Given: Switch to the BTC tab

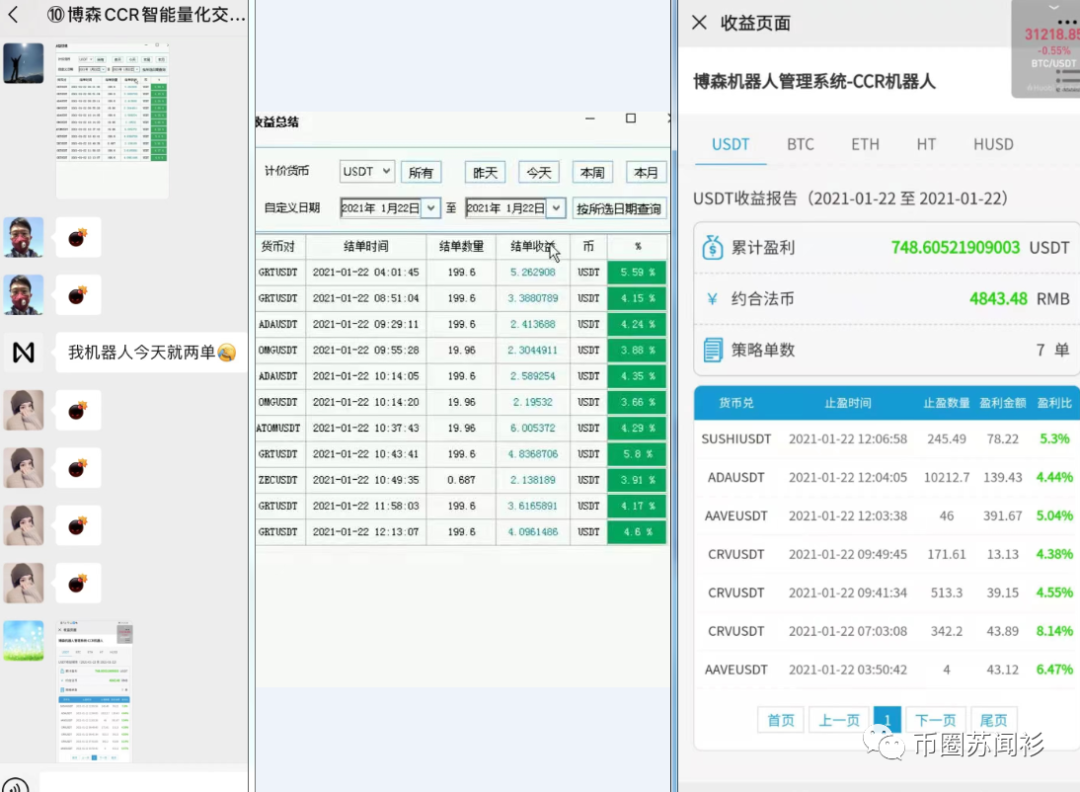Looking at the screenshot, I should [800, 144].
